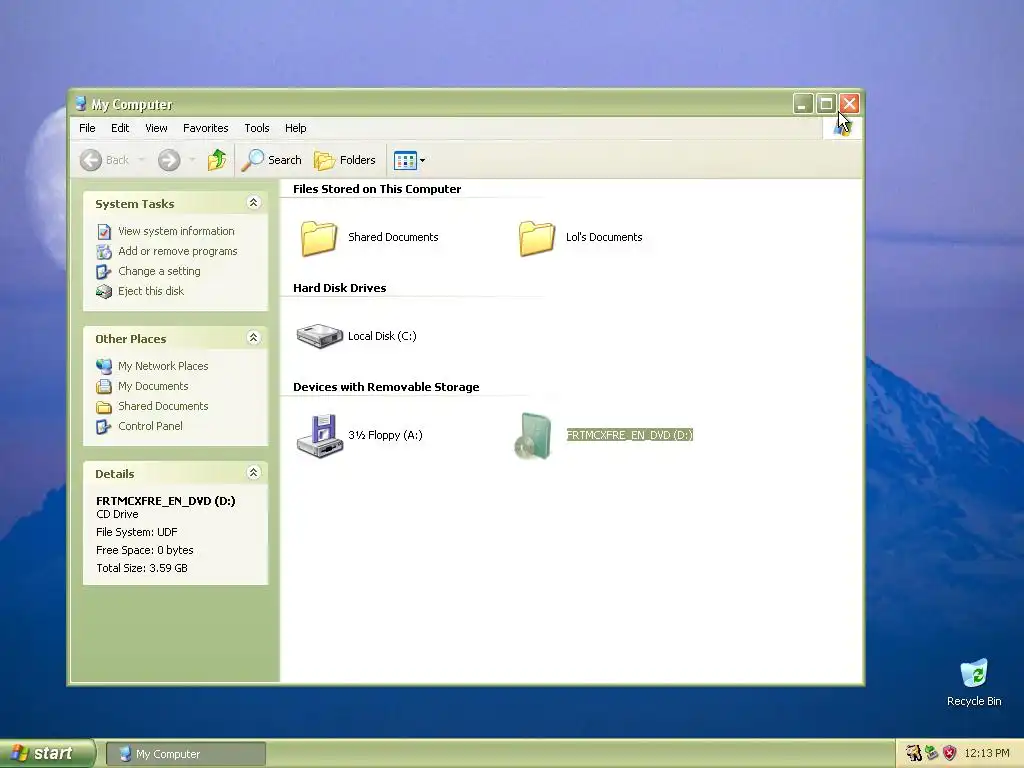The width and height of the screenshot is (1024, 768).
Task: Open the Edit menu
Action: [x=120, y=128]
